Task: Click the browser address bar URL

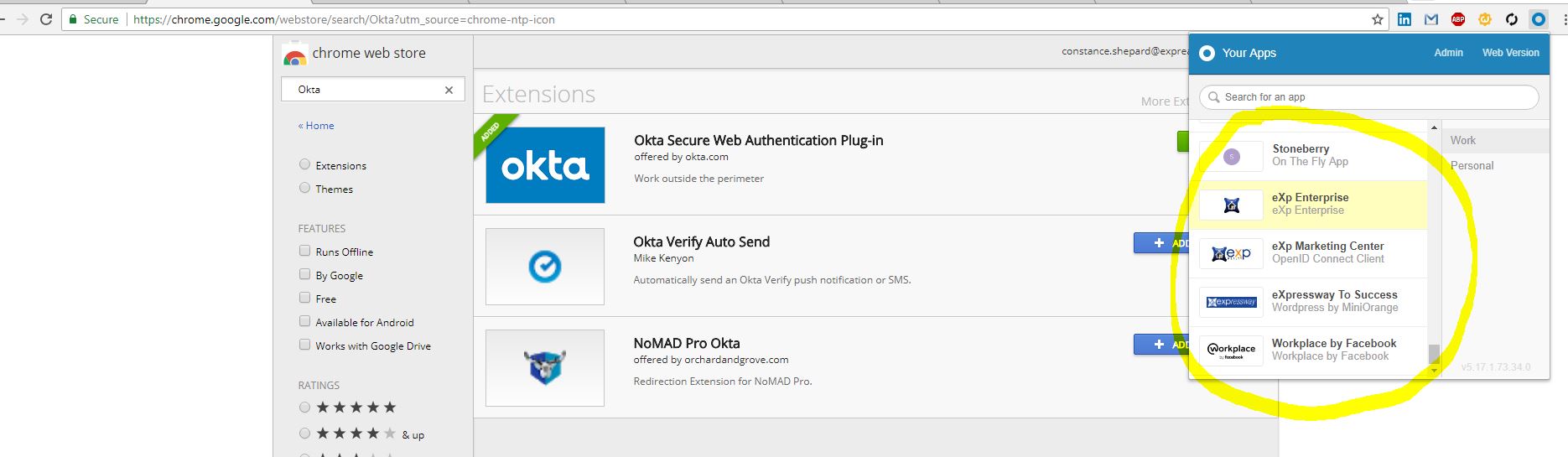Action: click(344, 19)
